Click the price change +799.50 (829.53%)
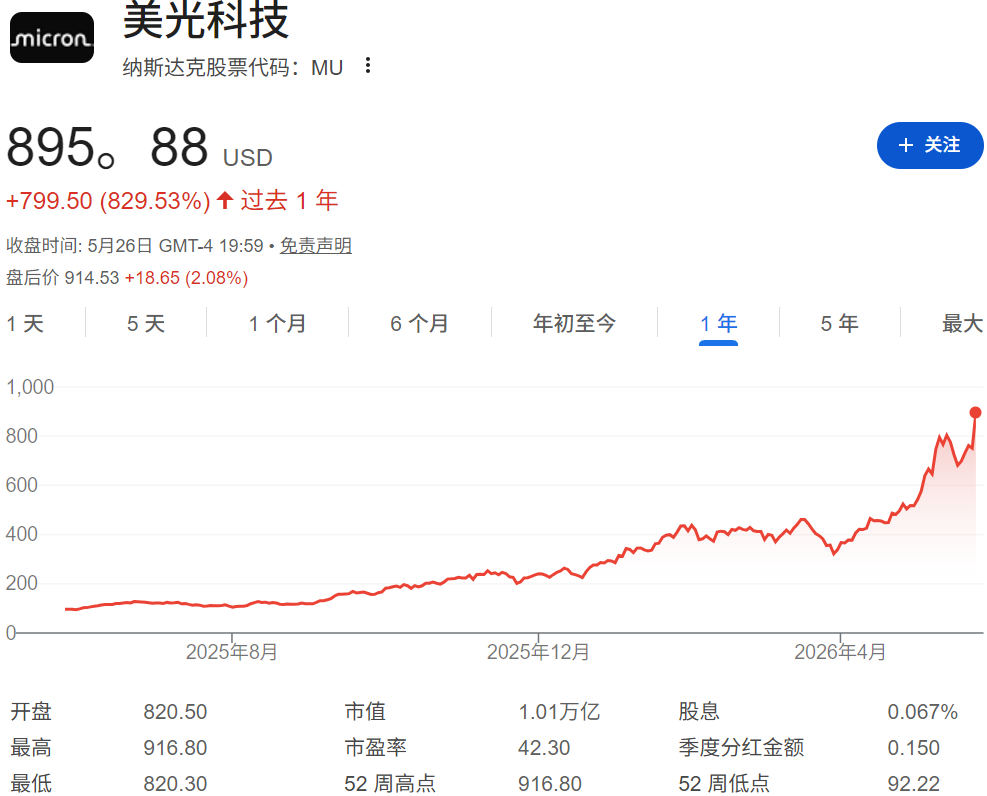The height and width of the screenshot is (796, 987). [108, 201]
